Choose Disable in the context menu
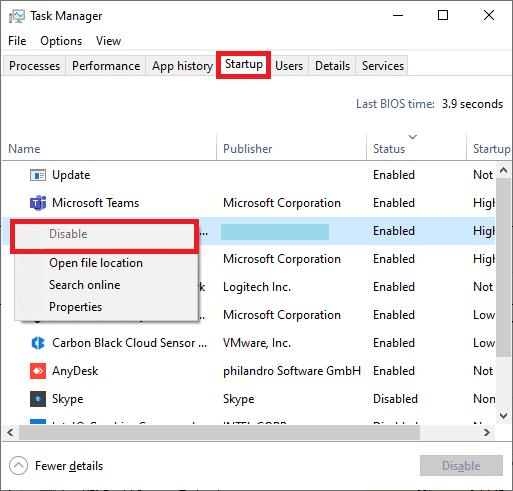Image resolution: width=513 pixels, height=491 pixels. point(104,234)
